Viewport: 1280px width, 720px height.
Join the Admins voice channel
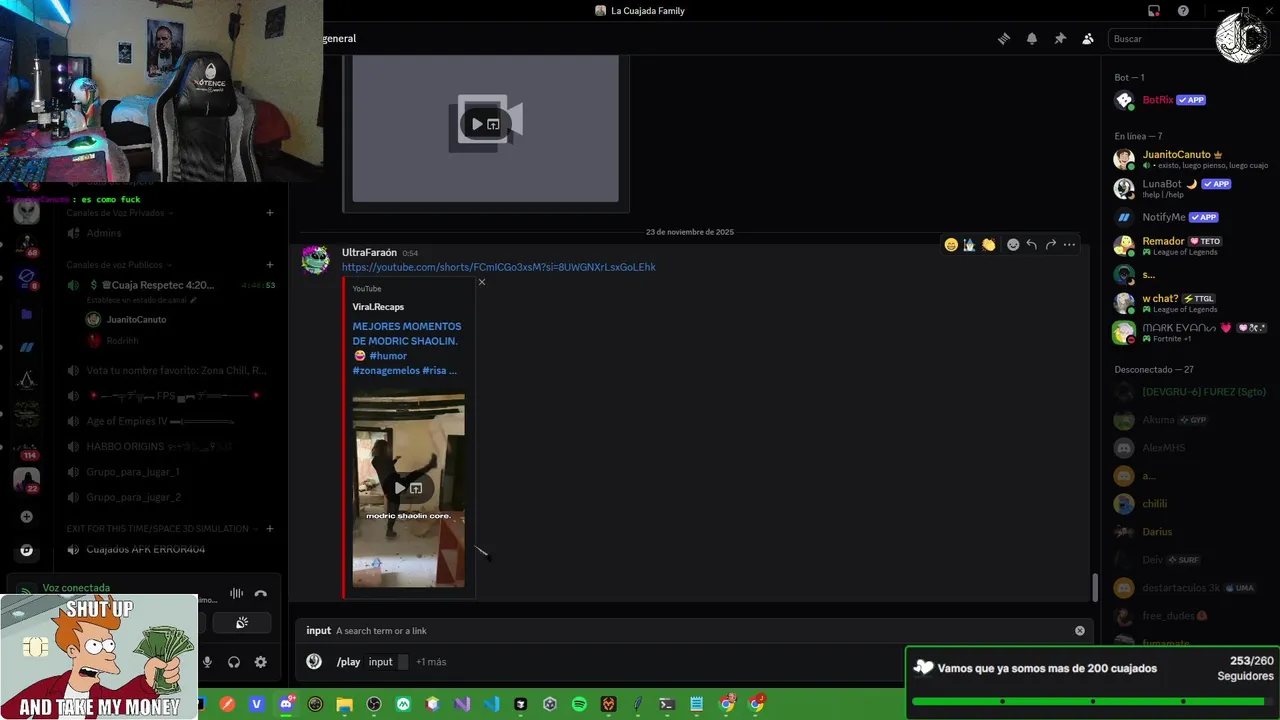(x=170, y=233)
